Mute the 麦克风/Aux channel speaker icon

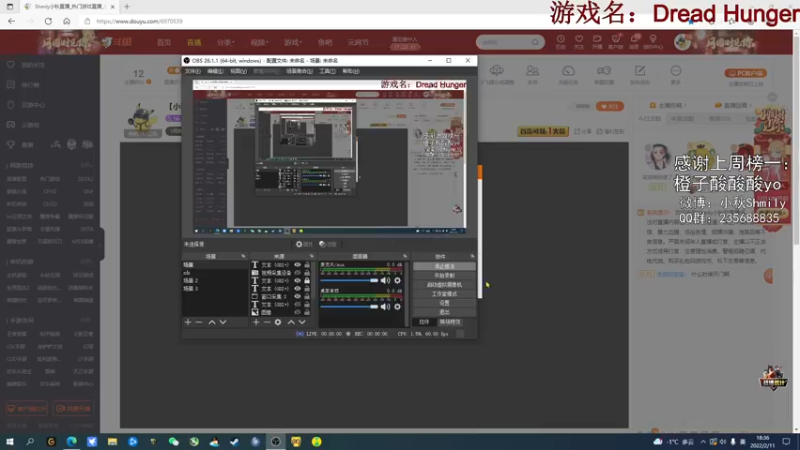385,281
